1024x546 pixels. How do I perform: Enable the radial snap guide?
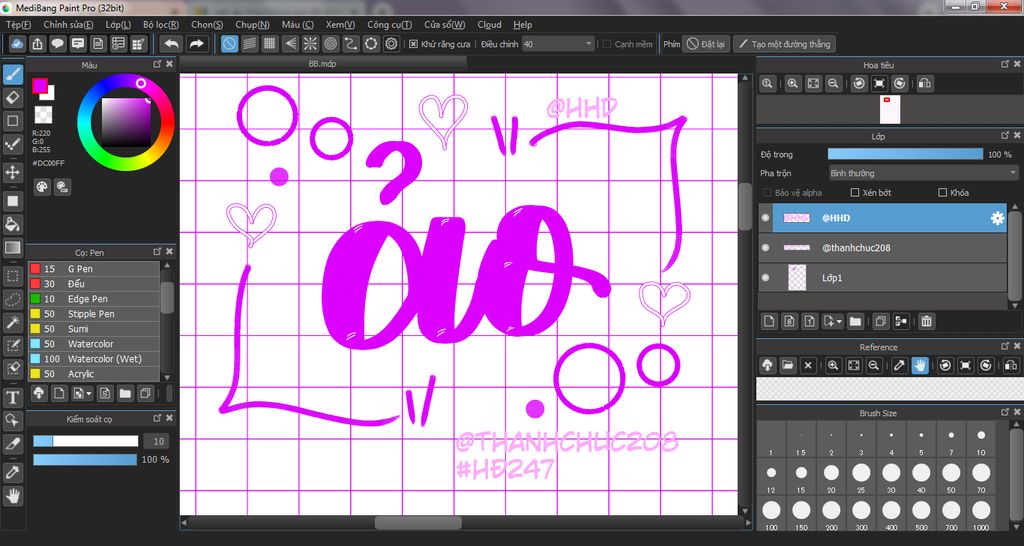(x=310, y=44)
